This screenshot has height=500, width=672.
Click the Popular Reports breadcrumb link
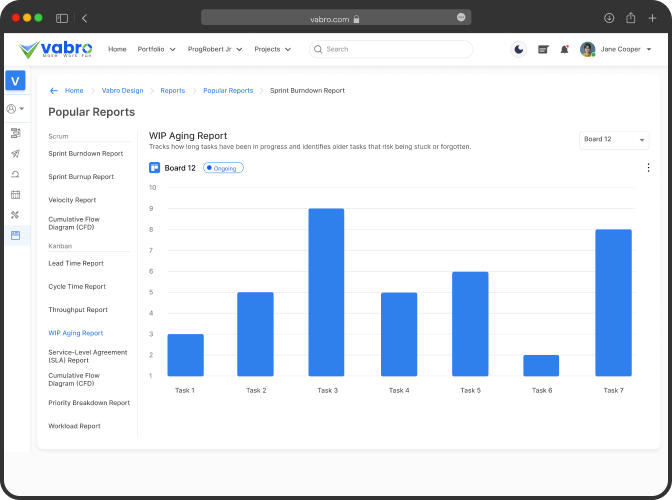point(228,91)
